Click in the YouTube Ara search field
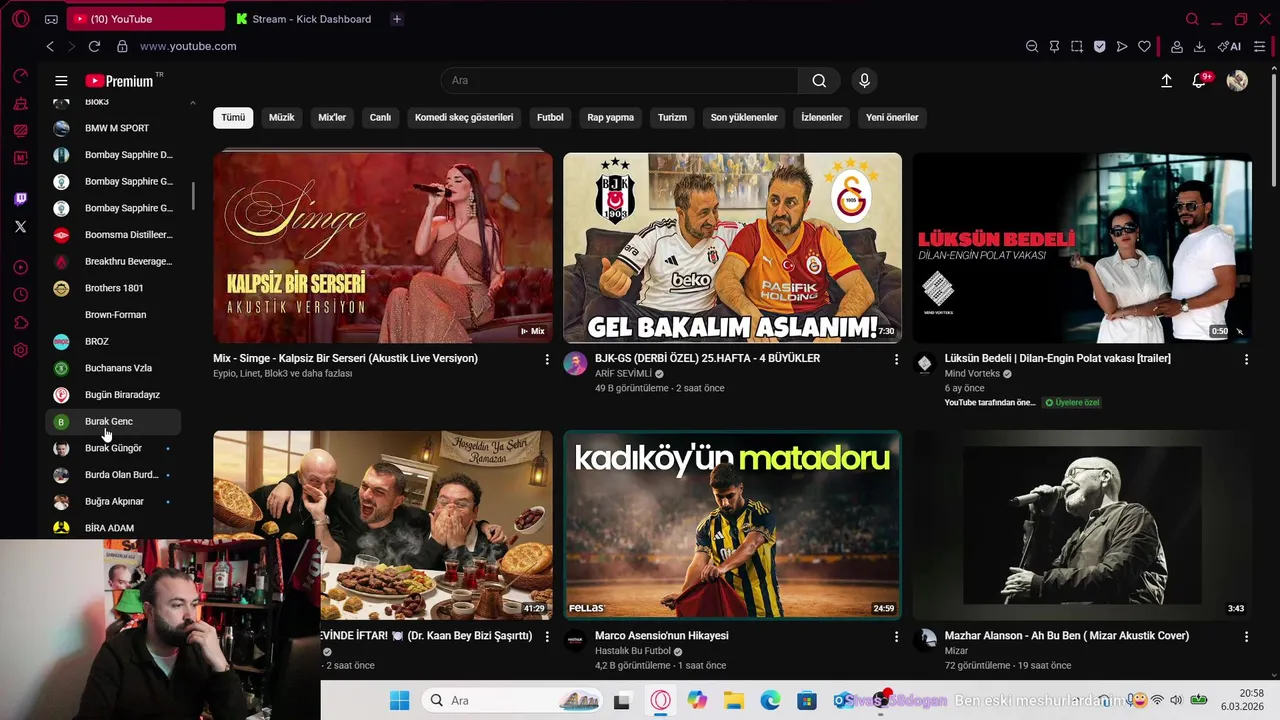Screen dimensions: 1280x720 [x=620, y=81]
